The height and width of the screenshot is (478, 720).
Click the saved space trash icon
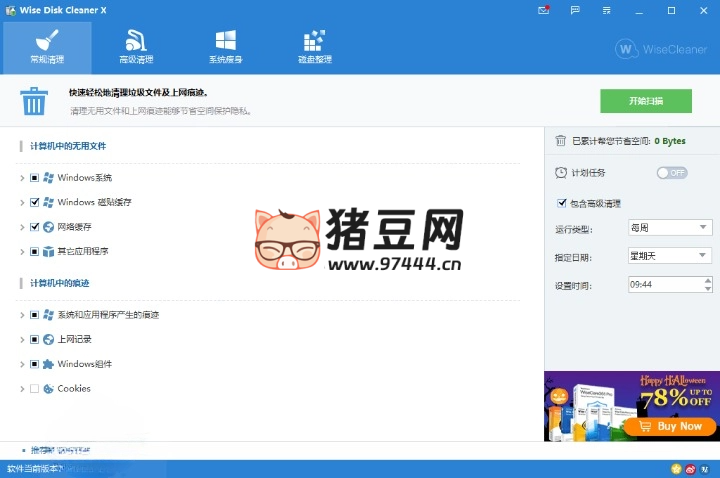(561, 141)
